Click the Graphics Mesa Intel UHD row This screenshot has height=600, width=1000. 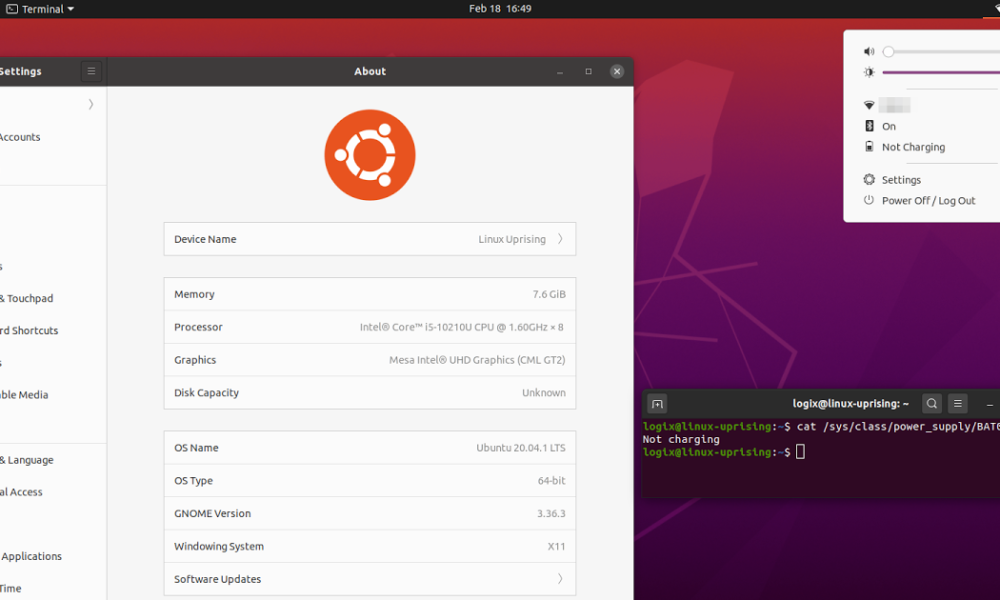tap(370, 360)
